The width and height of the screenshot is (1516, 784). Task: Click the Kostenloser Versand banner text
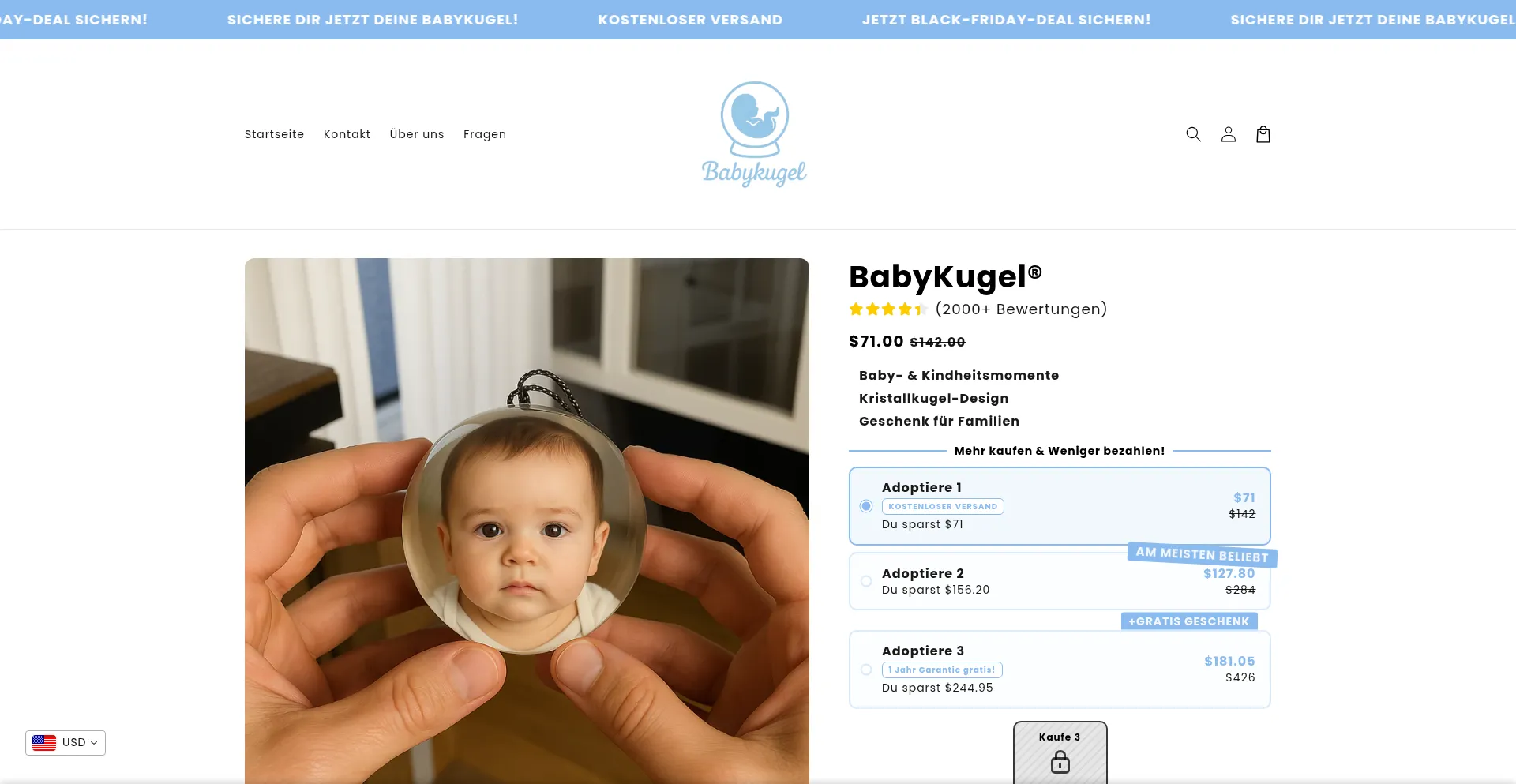coord(690,20)
